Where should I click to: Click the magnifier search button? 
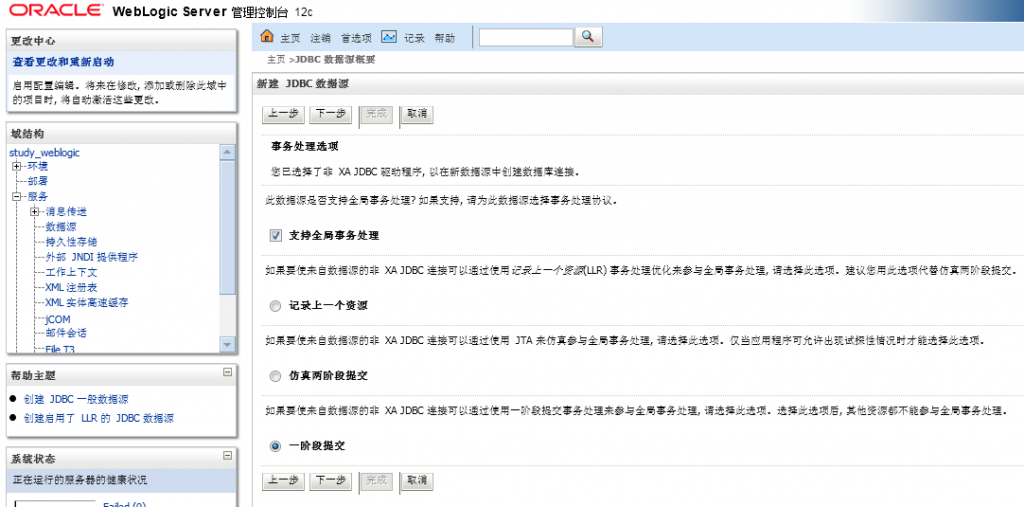tap(588, 37)
